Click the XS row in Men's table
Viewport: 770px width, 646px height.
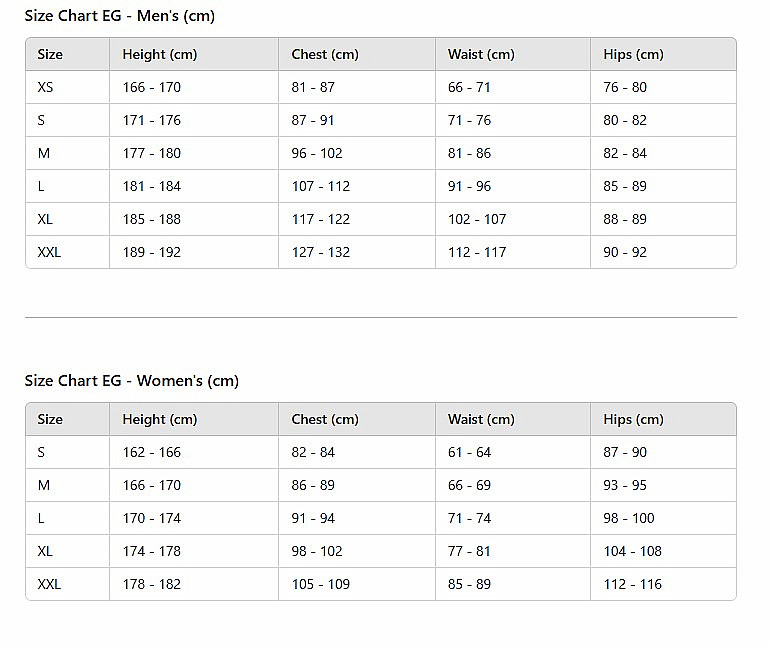click(381, 87)
